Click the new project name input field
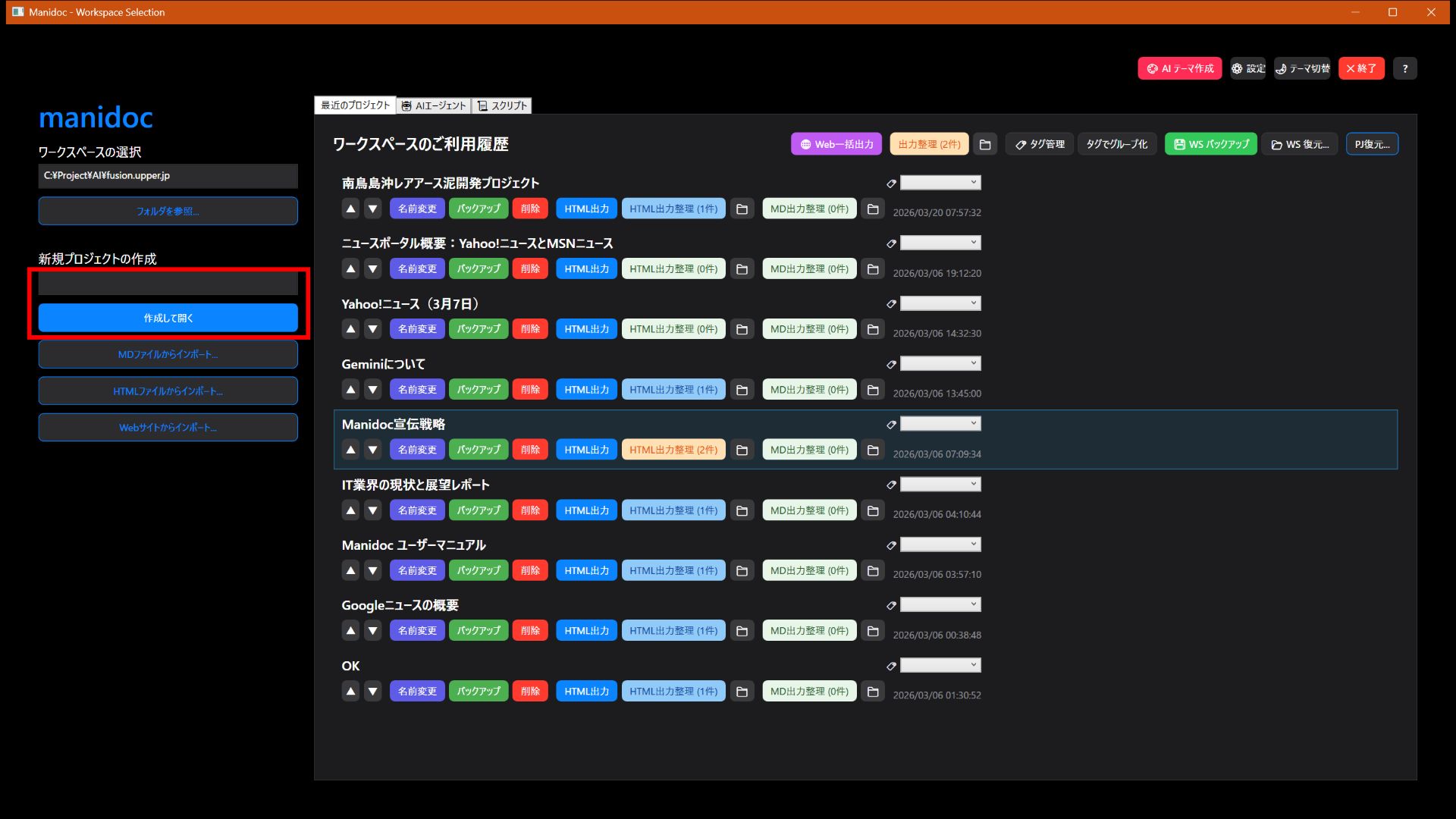The width and height of the screenshot is (1456, 819). pyautogui.click(x=168, y=283)
